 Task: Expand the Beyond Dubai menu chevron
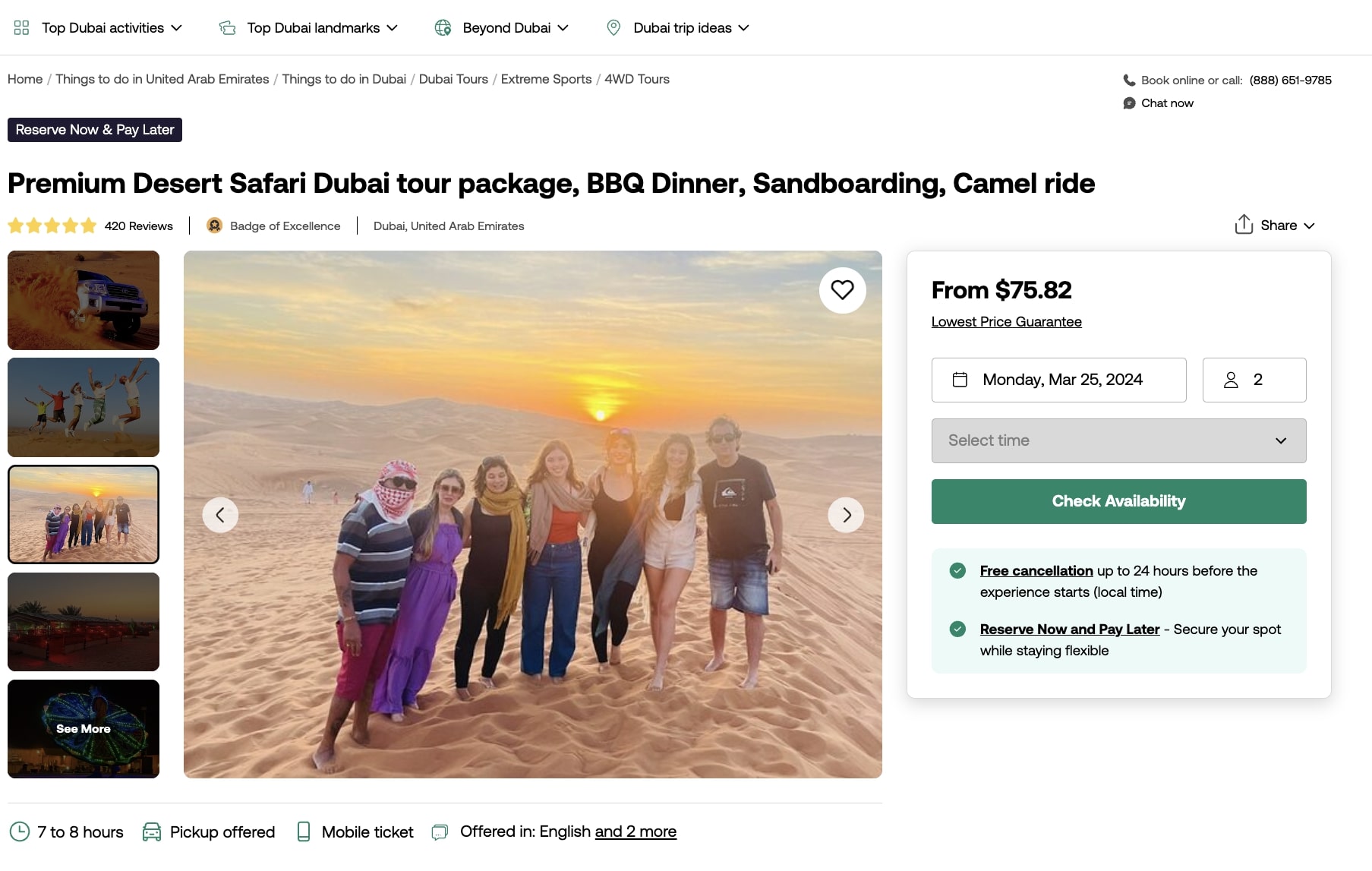click(563, 27)
